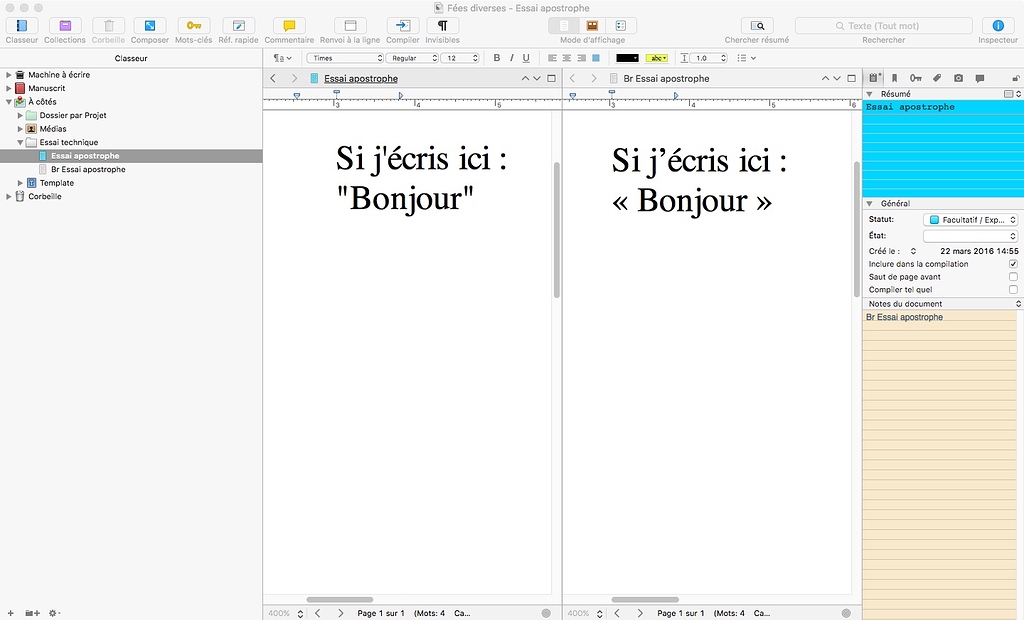The height and width of the screenshot is (620, 1024).
Task: Toggle Invisibles pilcrow icon
Action: pyautogui.click(x=442, y=25)
